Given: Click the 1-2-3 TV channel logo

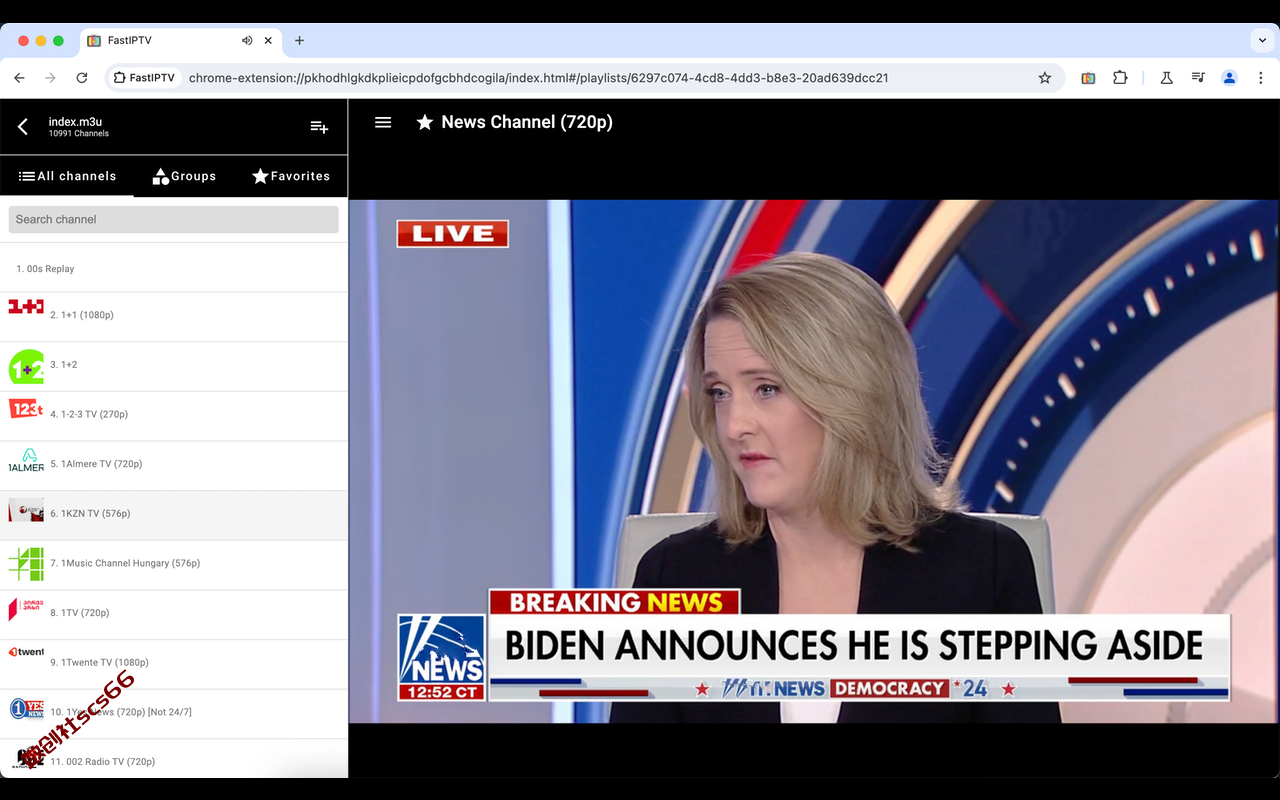Looking at the screenshot, I should 26,408.
